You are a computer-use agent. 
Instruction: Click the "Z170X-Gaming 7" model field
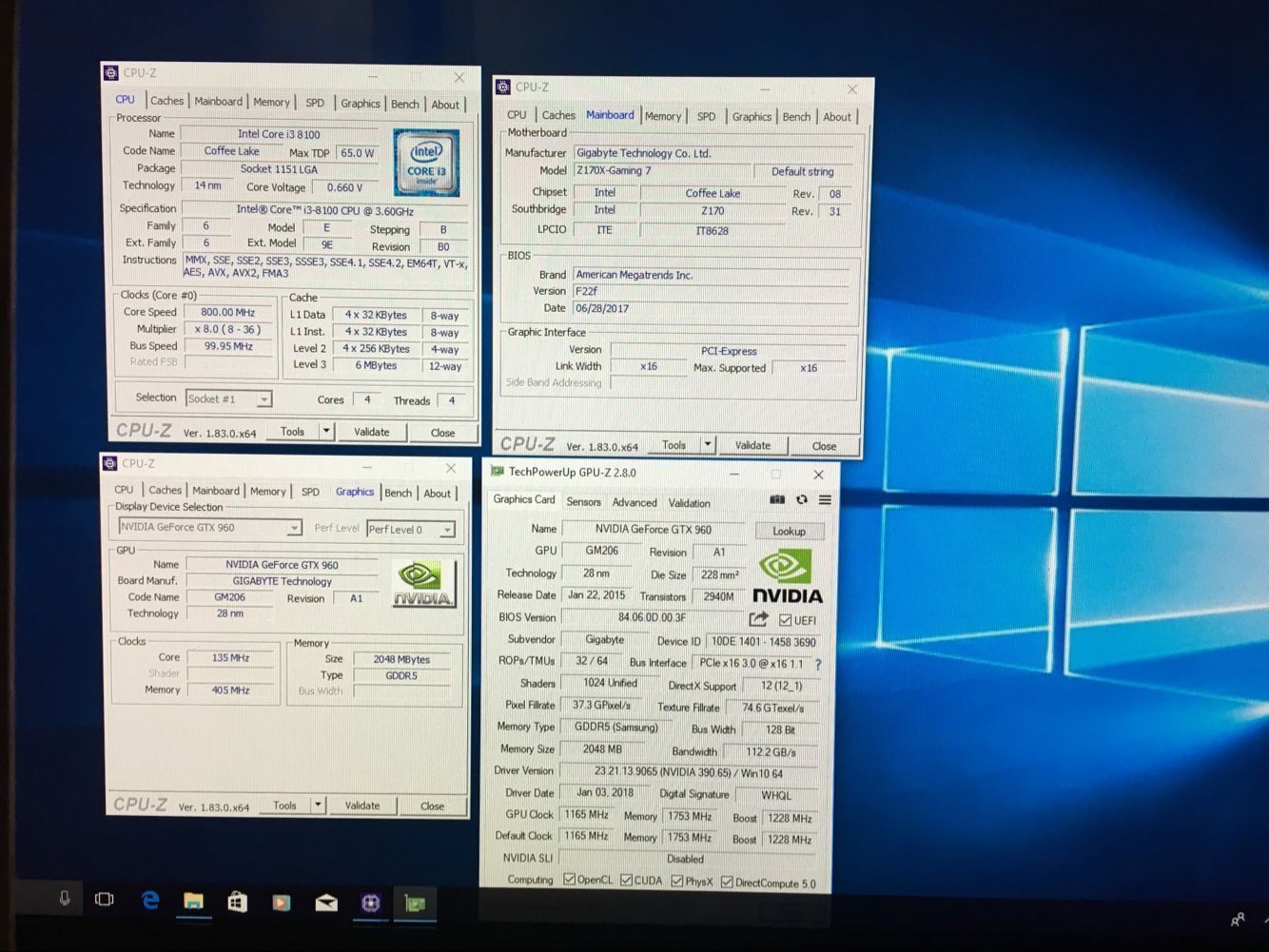[661, 171]
